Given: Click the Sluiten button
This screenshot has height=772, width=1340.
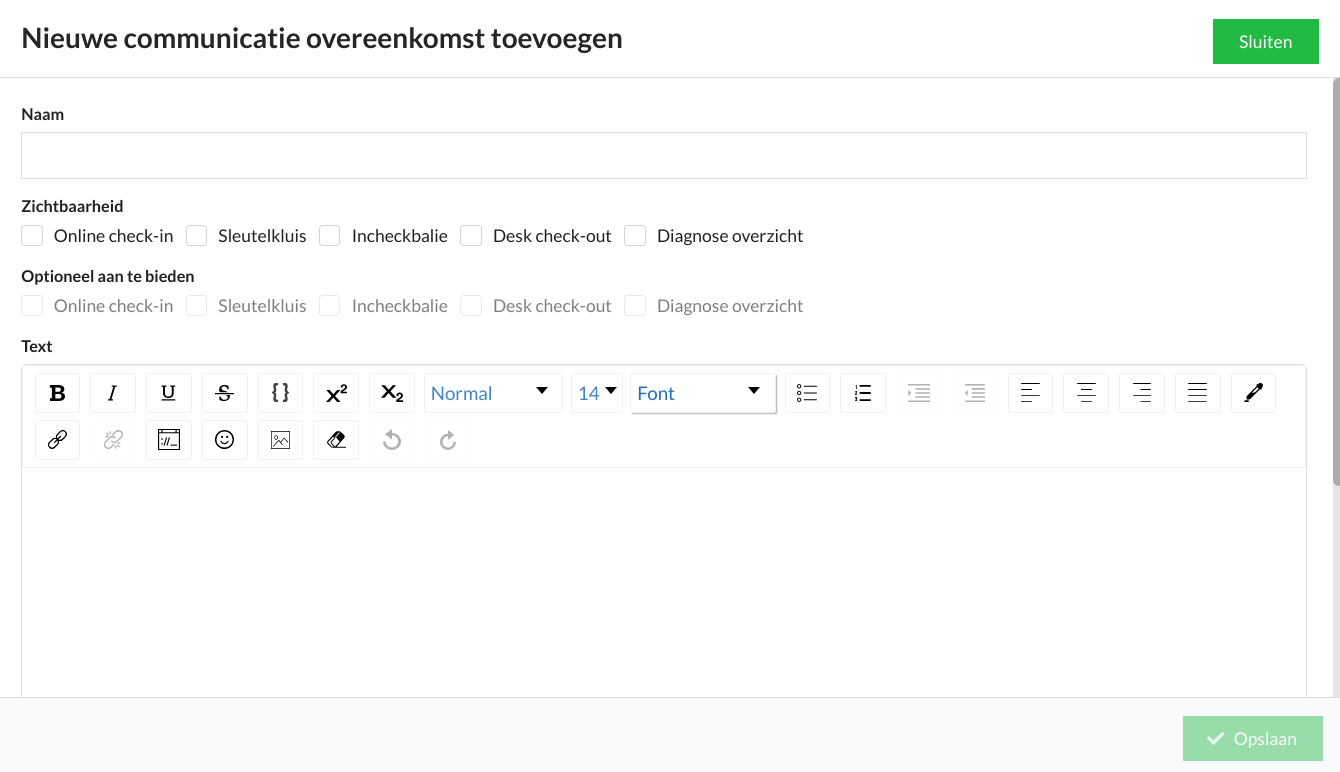Looking at the screenshot, I should coord(1265,42).
